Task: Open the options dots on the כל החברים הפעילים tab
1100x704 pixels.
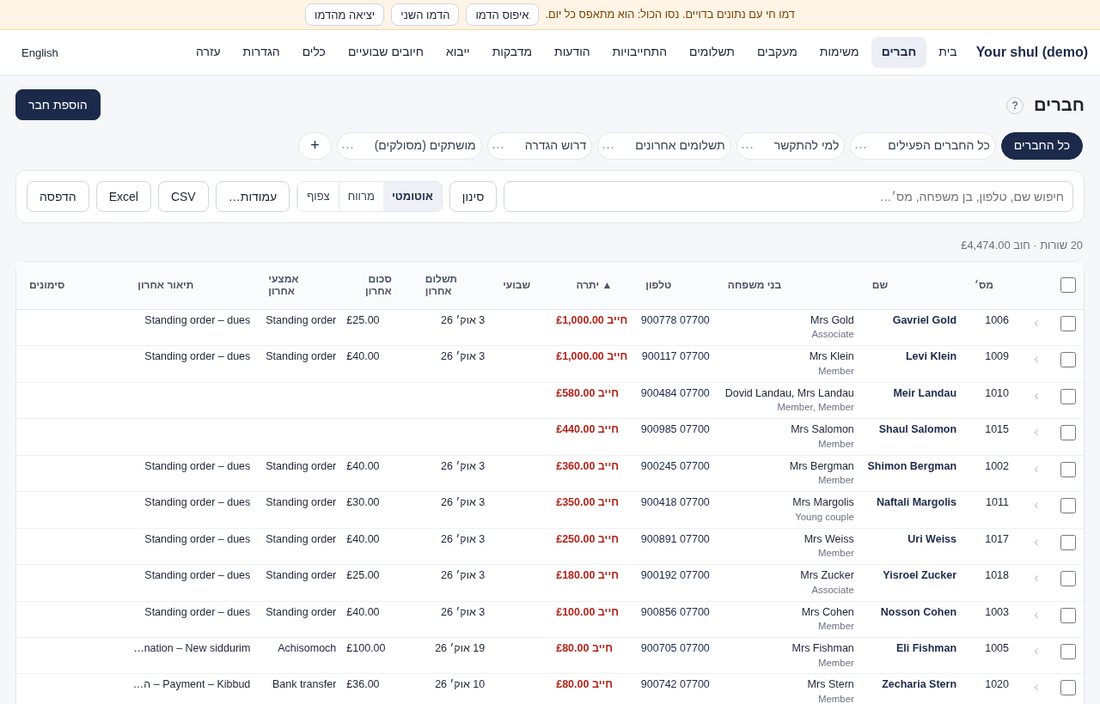Action: 861,146
